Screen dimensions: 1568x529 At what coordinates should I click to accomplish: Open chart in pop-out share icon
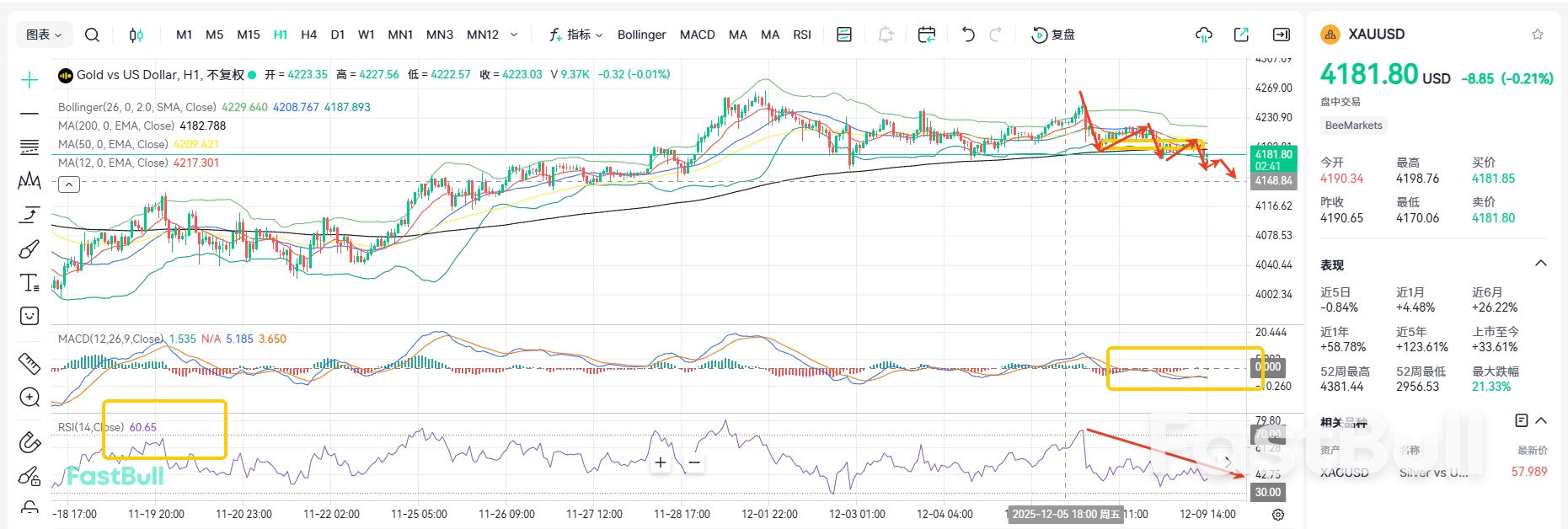(x=1241, y=35)
